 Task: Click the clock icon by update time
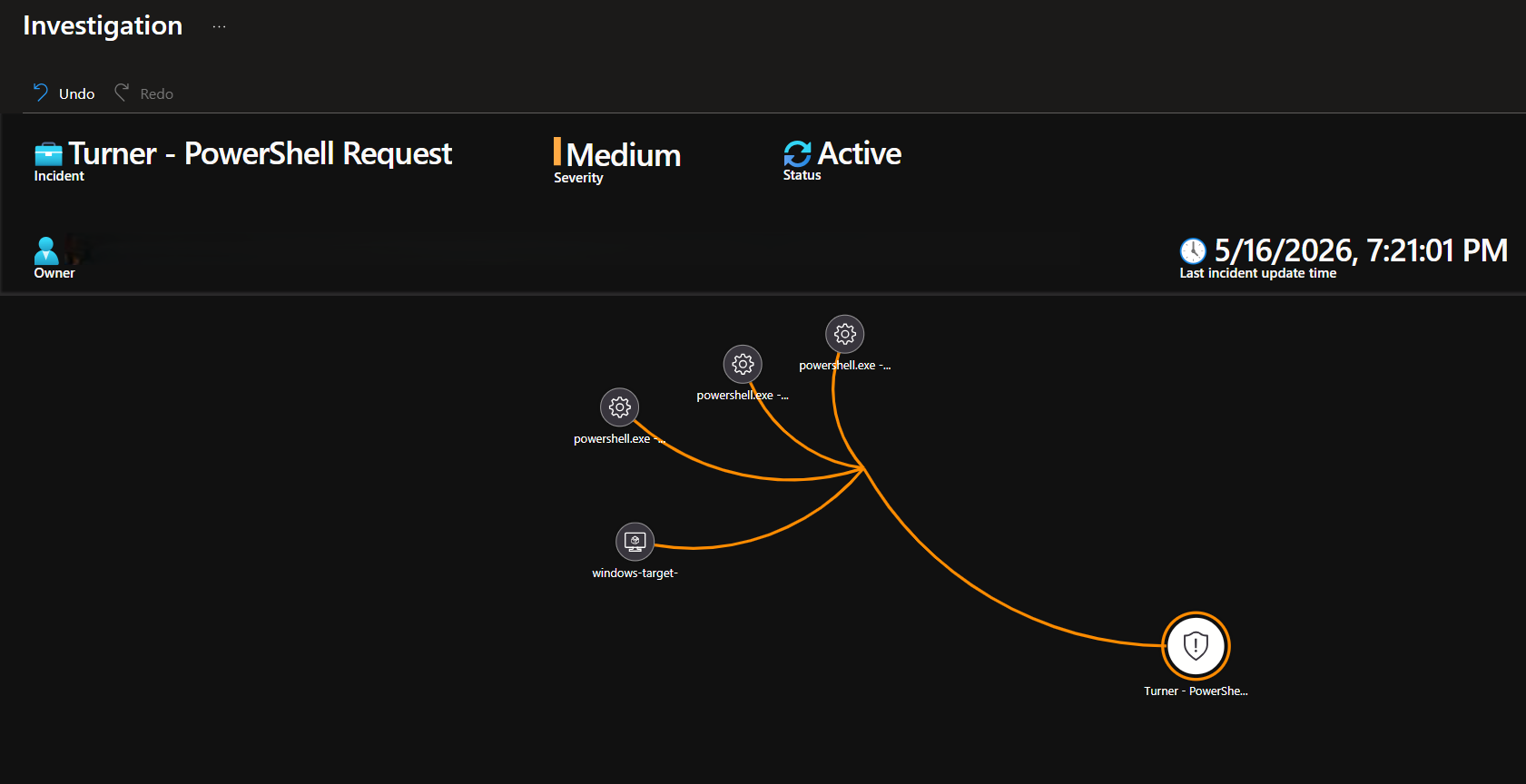point(1193,250)
